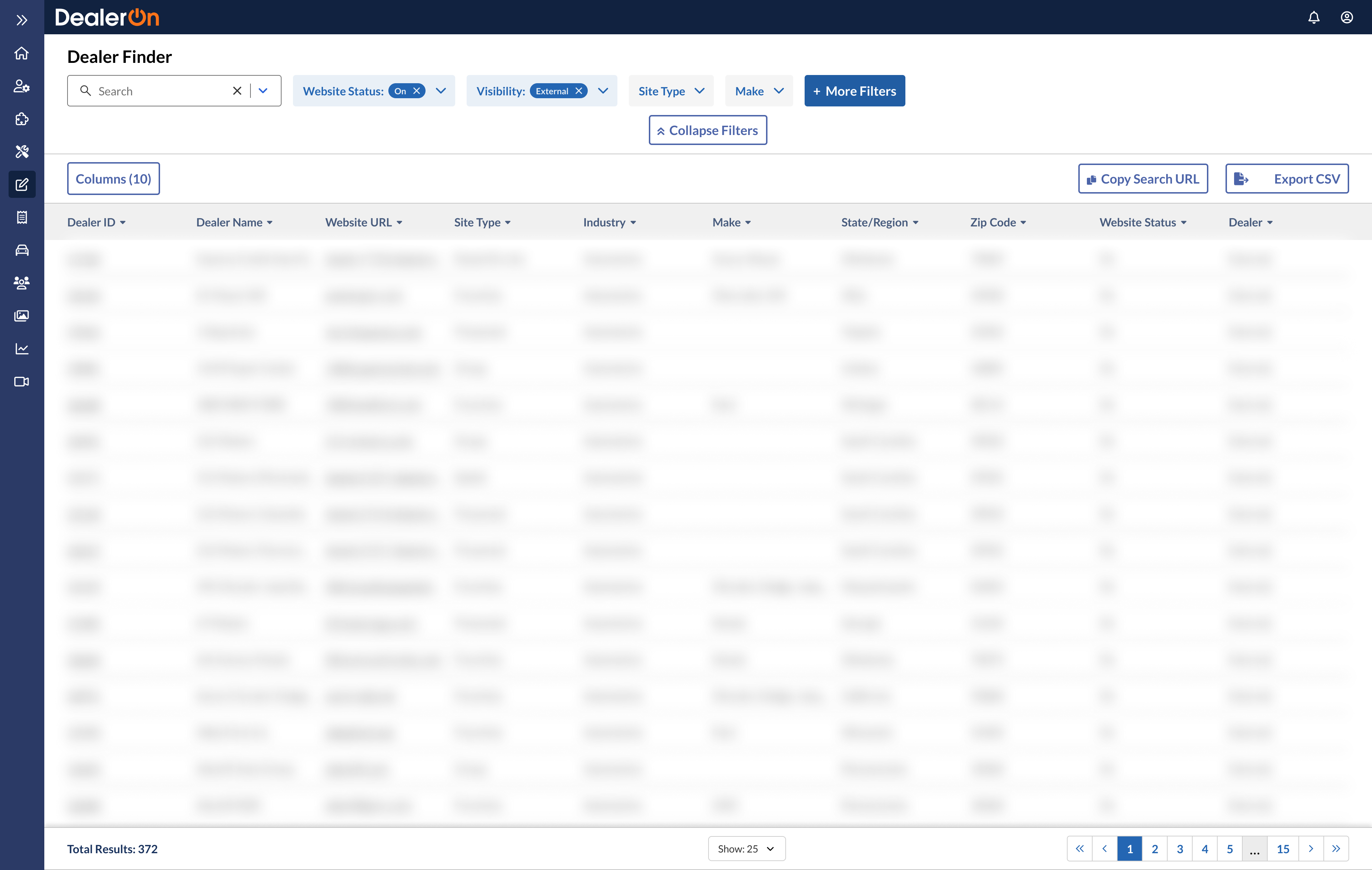Screen dimensions: 1372x870
Task: Go to next results page
Action: pos(1311,848)
